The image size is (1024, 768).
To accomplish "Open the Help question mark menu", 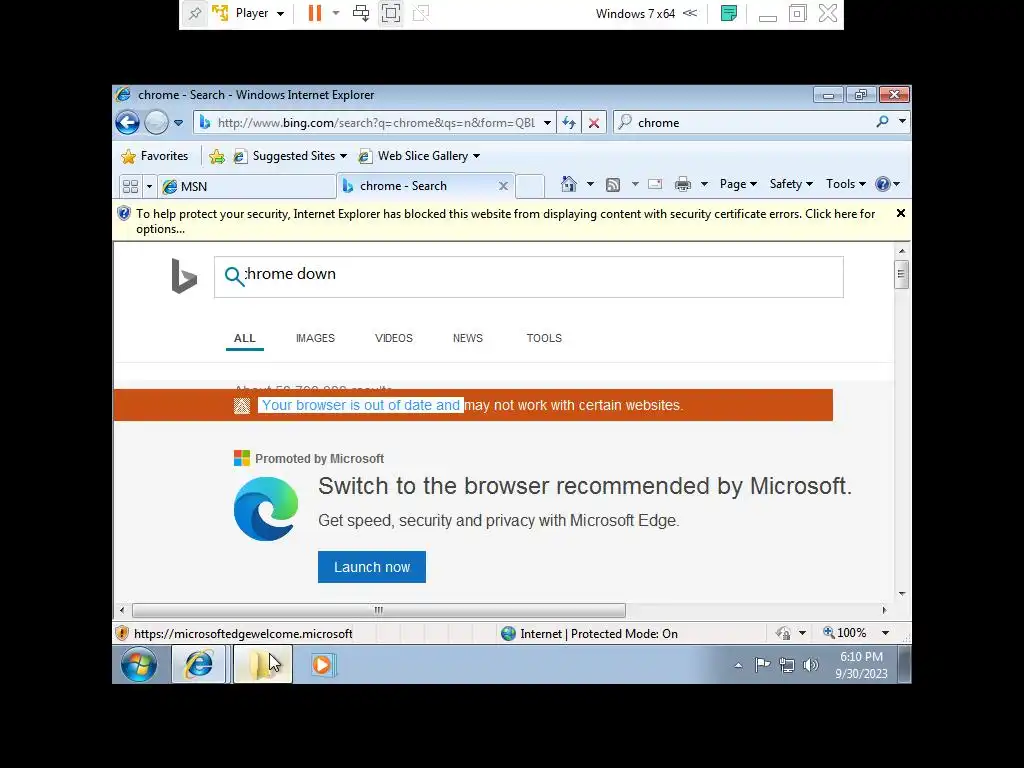I will click(x=888, y=184).
